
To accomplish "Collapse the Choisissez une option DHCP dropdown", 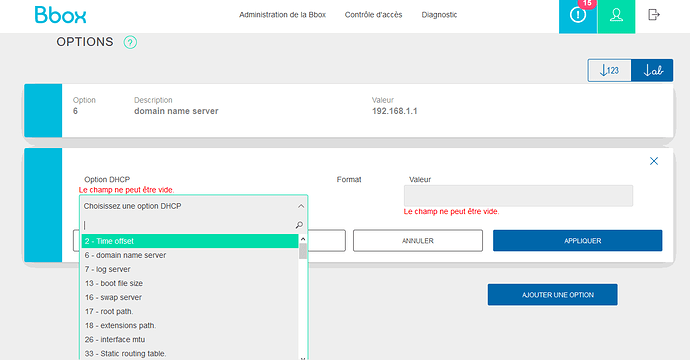I will point(301,206).
